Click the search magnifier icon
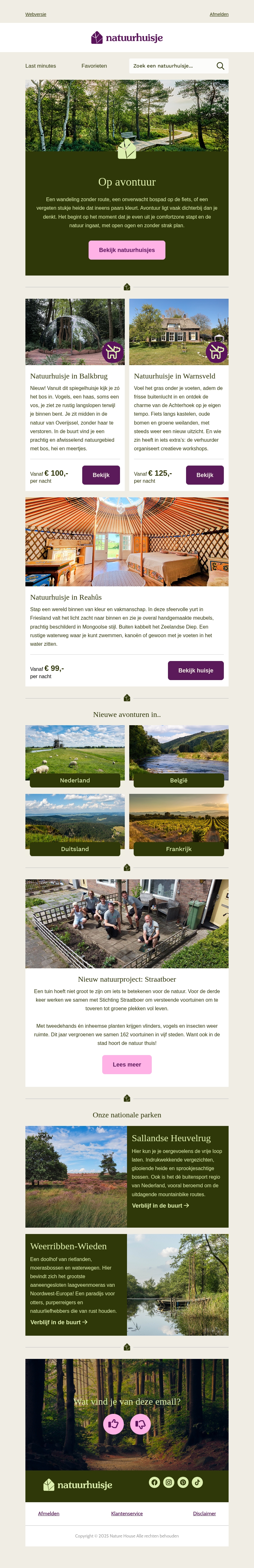 (x=220, y=66)
